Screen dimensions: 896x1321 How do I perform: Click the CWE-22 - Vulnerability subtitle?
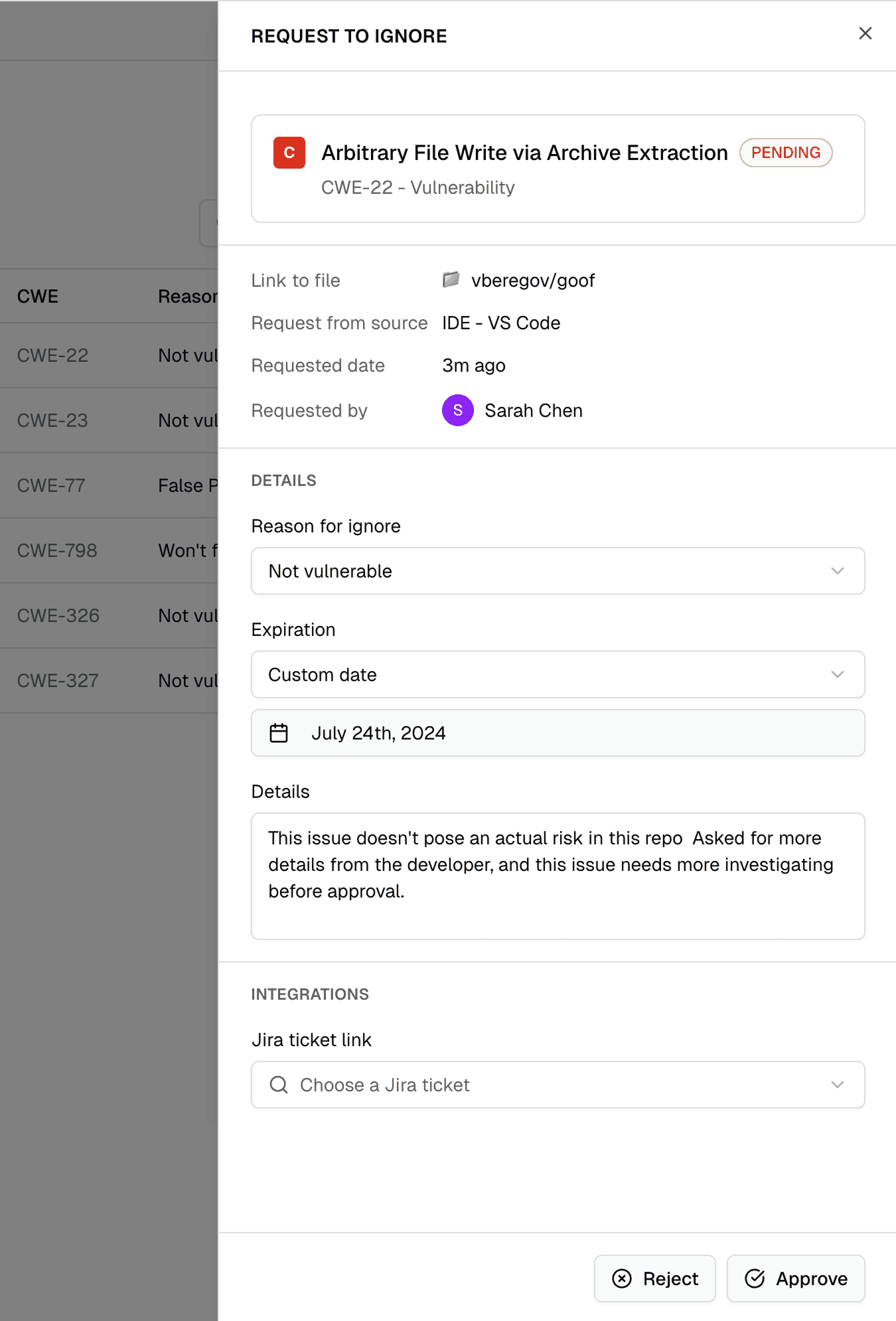[418, 188]
